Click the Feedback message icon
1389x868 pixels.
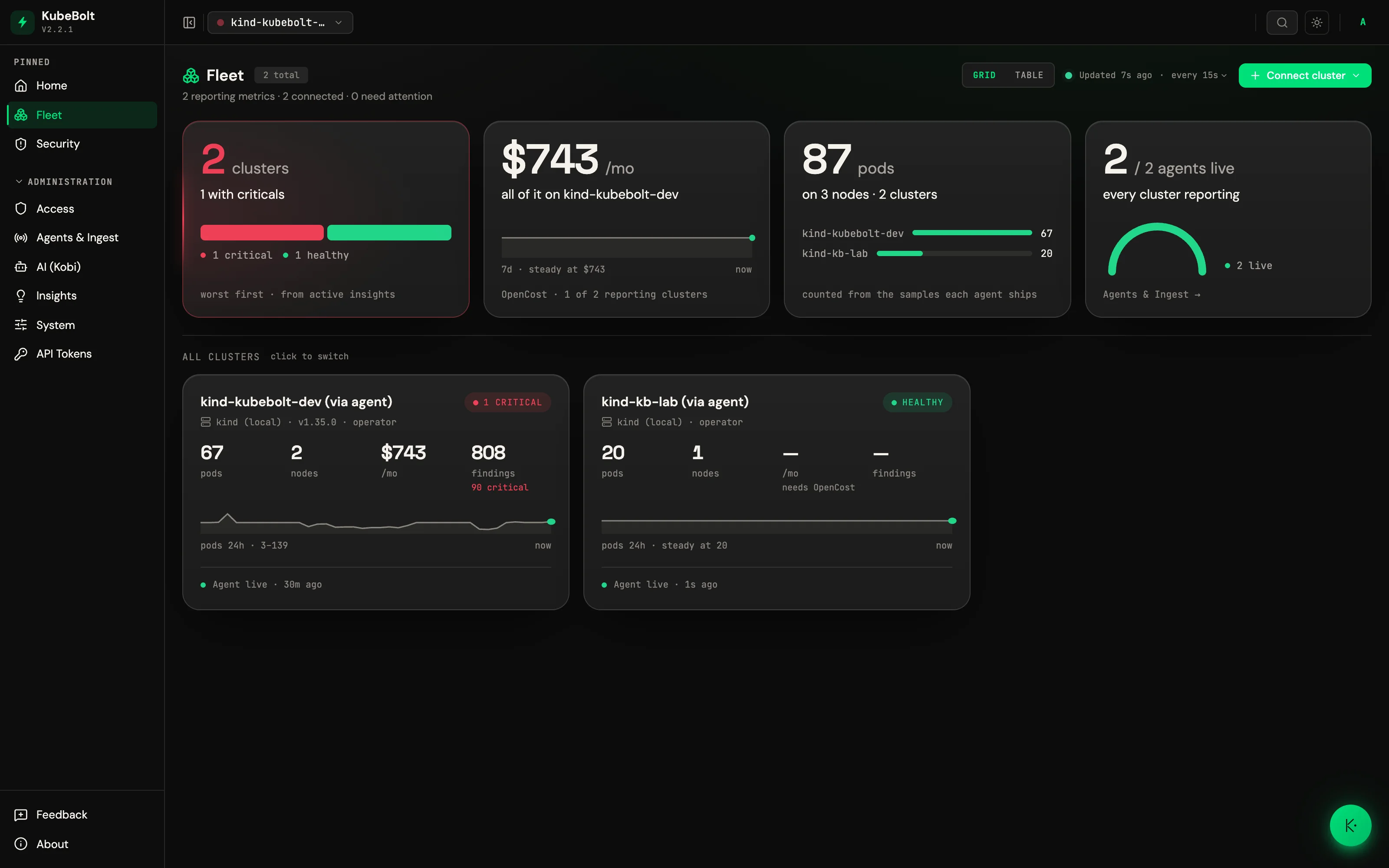pyautogui.click(x=21, y=815)
